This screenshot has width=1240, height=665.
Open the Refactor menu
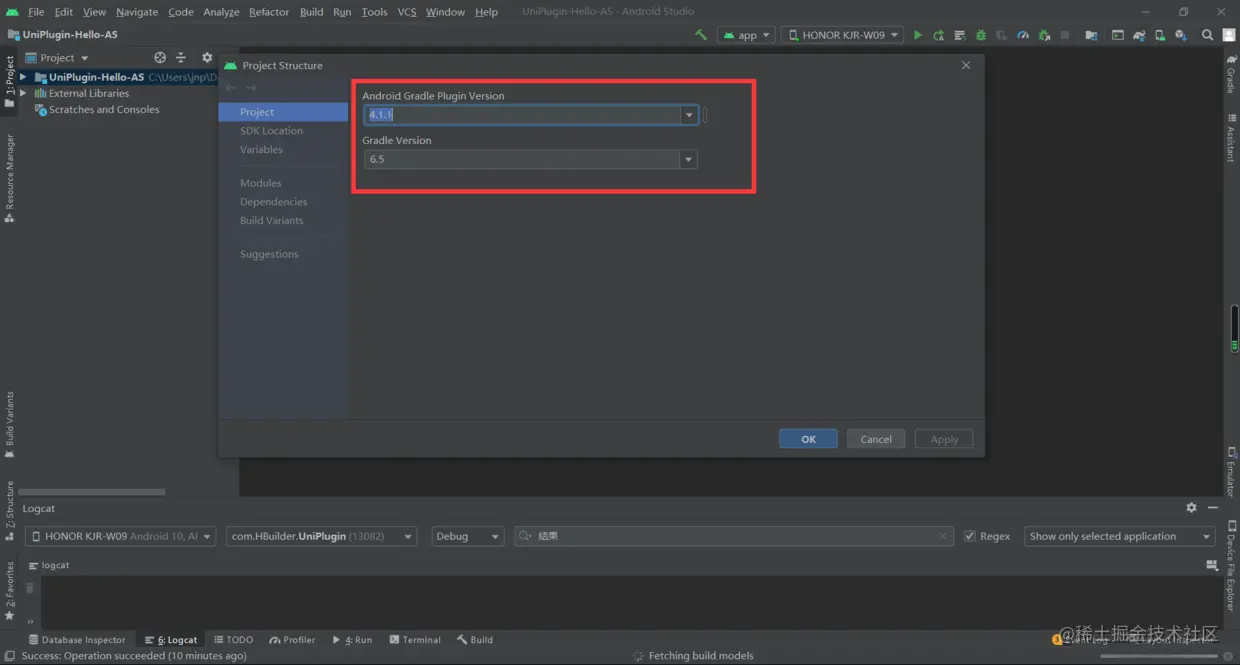click(x=269, y=12)
